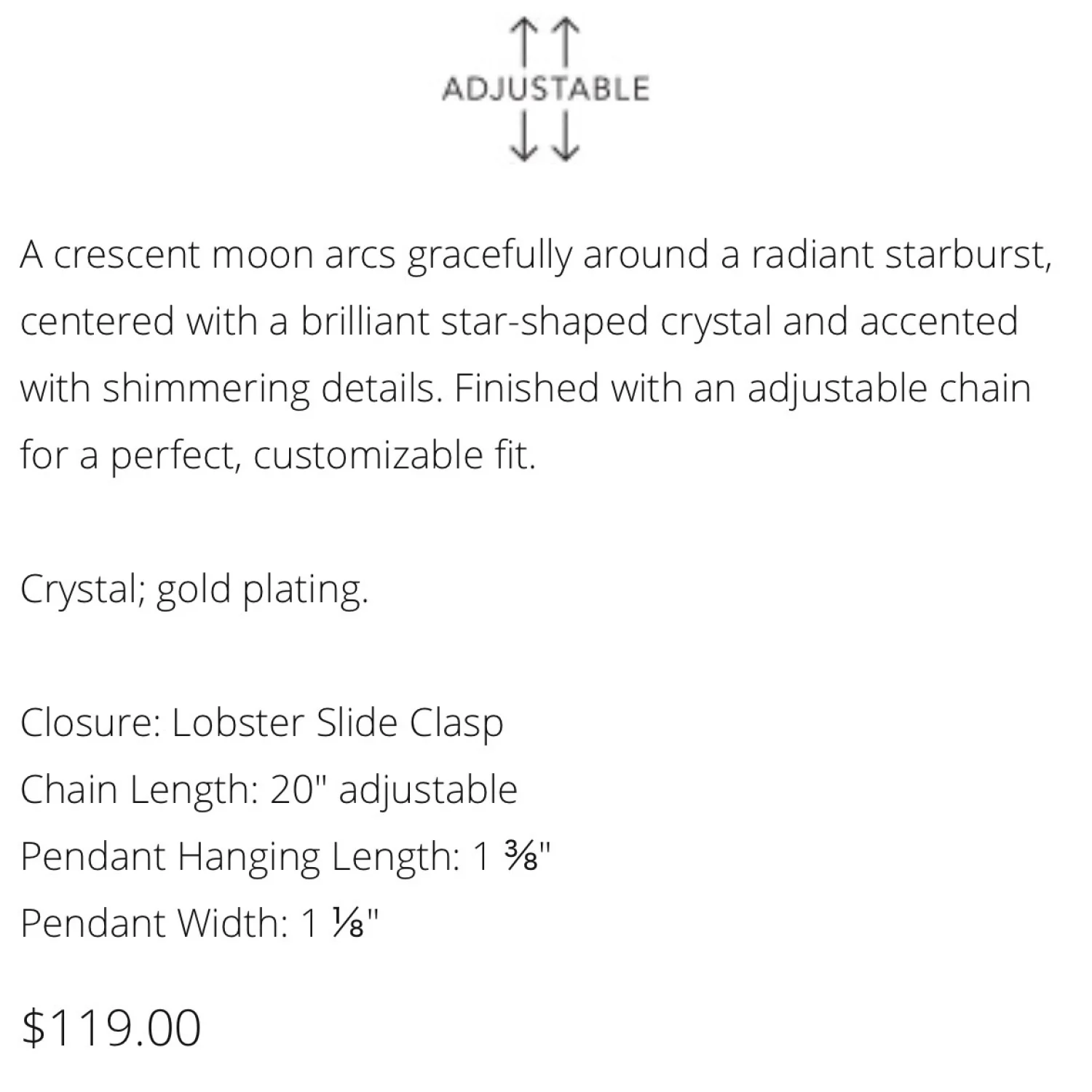Screen dimensions: 1092x1092
Task: Click the 1 ⅛" pendant width value
Action: point(340,923)
